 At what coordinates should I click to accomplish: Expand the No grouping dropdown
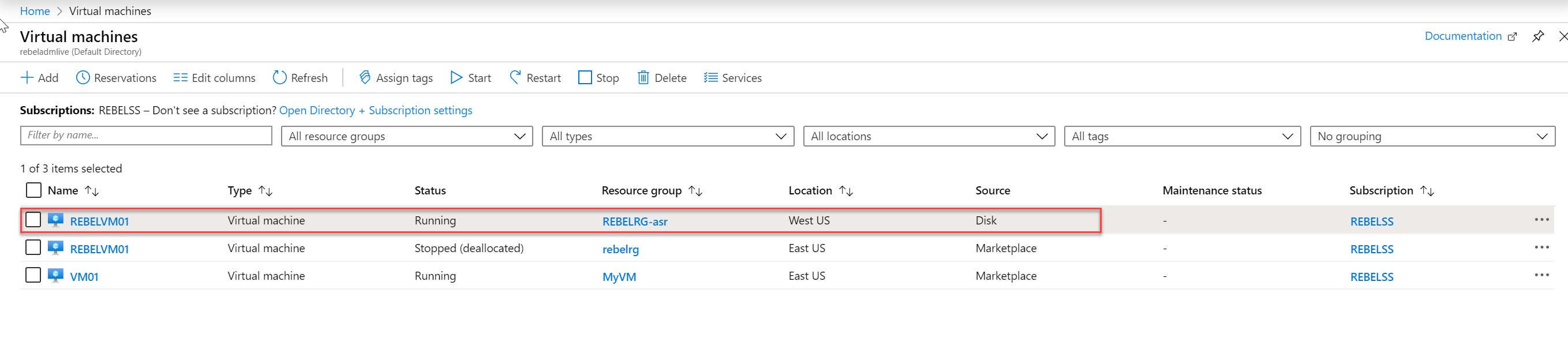pos(1432,136)
